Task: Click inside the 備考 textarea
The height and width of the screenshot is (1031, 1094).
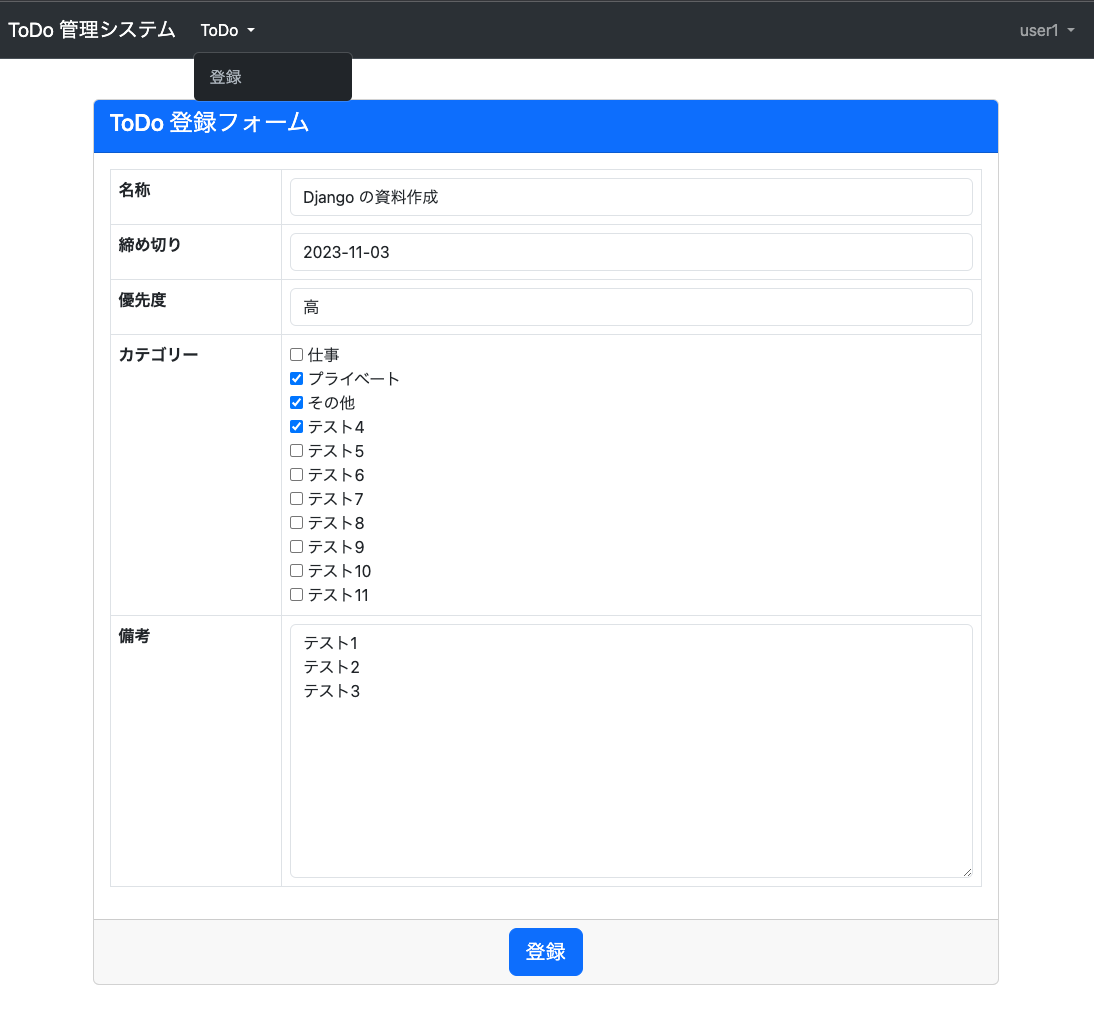Action: point(631,751)
